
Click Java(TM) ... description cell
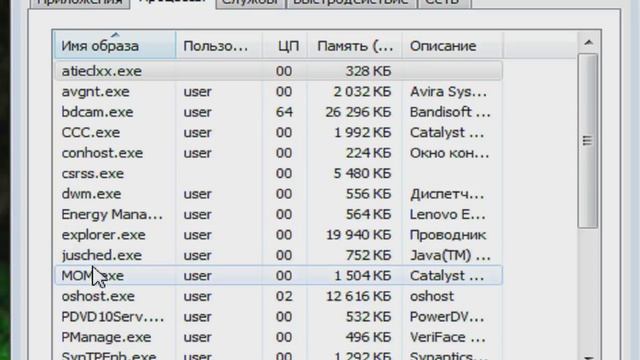(x=450, y=255)
